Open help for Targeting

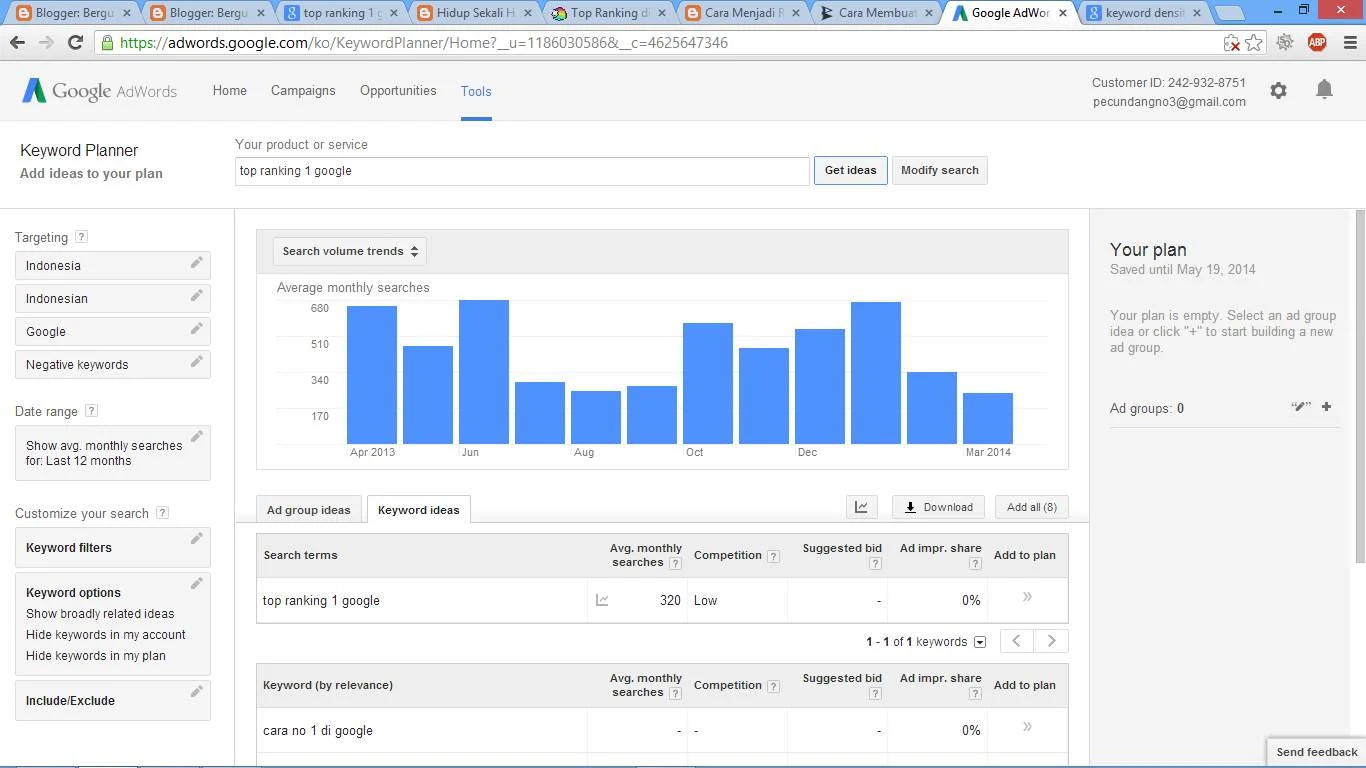(82, 237)
